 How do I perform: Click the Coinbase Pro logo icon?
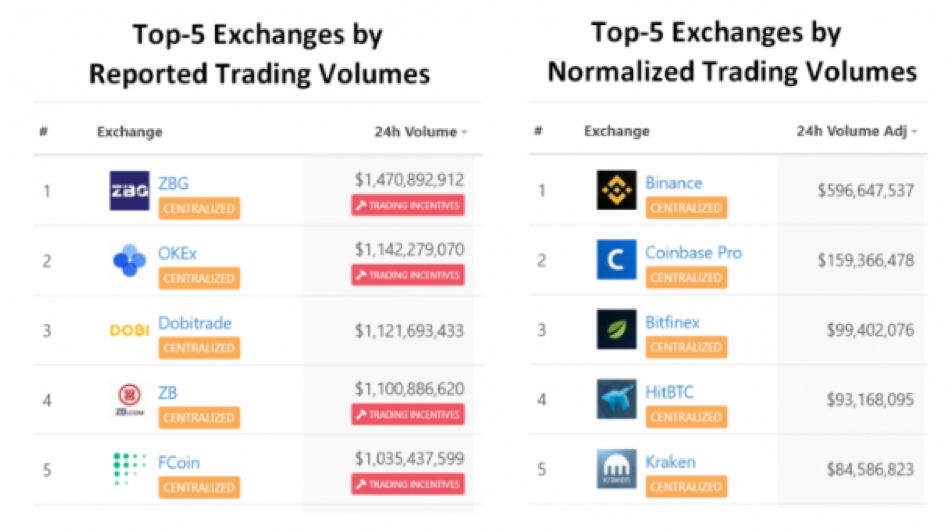click(616, 260)
